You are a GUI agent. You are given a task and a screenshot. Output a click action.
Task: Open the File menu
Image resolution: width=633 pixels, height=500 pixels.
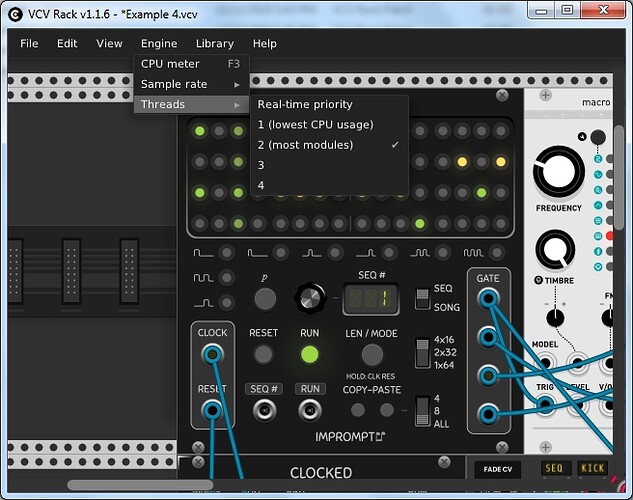coord(29,44)
